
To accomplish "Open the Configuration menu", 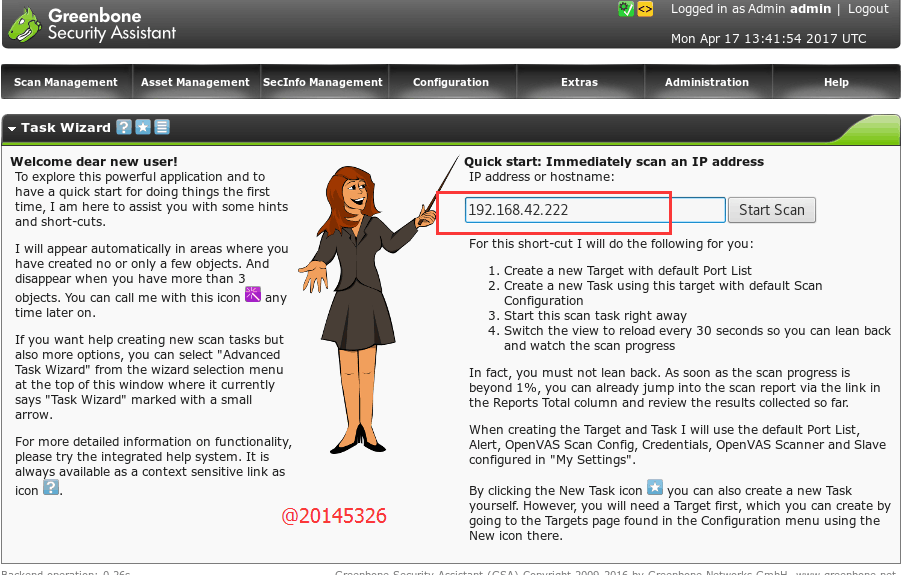I will click(451, 82).
